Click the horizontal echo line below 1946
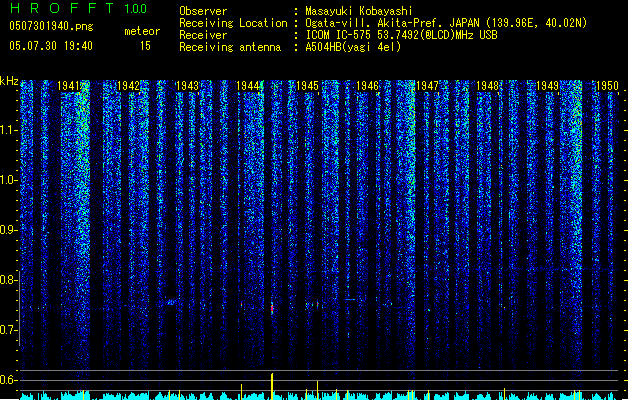629x400 pixels. [x=350, y=299]
